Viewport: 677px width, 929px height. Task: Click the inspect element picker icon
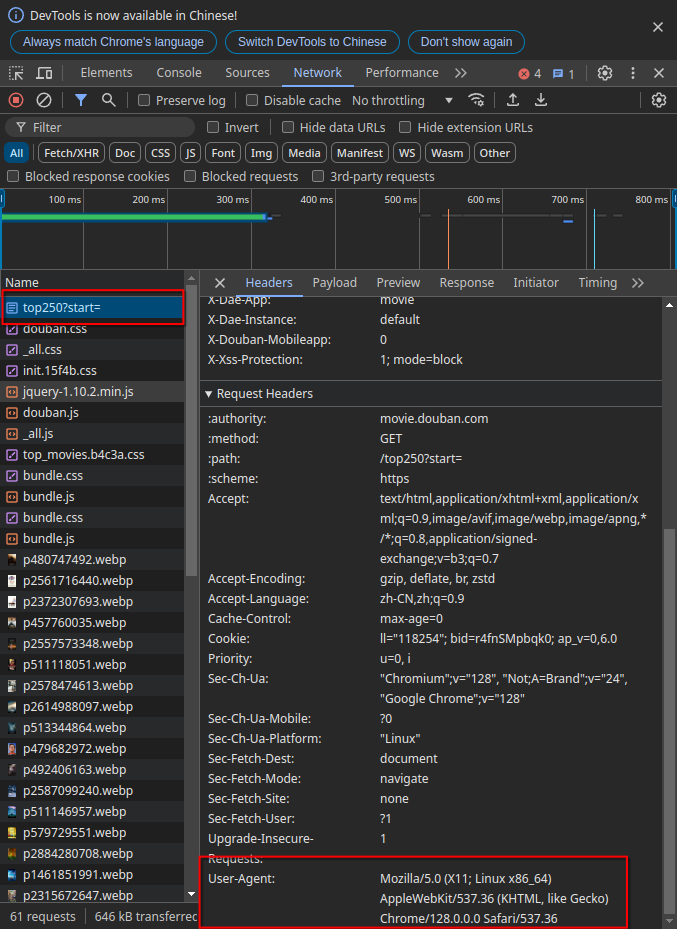click(x=17, y=73)
